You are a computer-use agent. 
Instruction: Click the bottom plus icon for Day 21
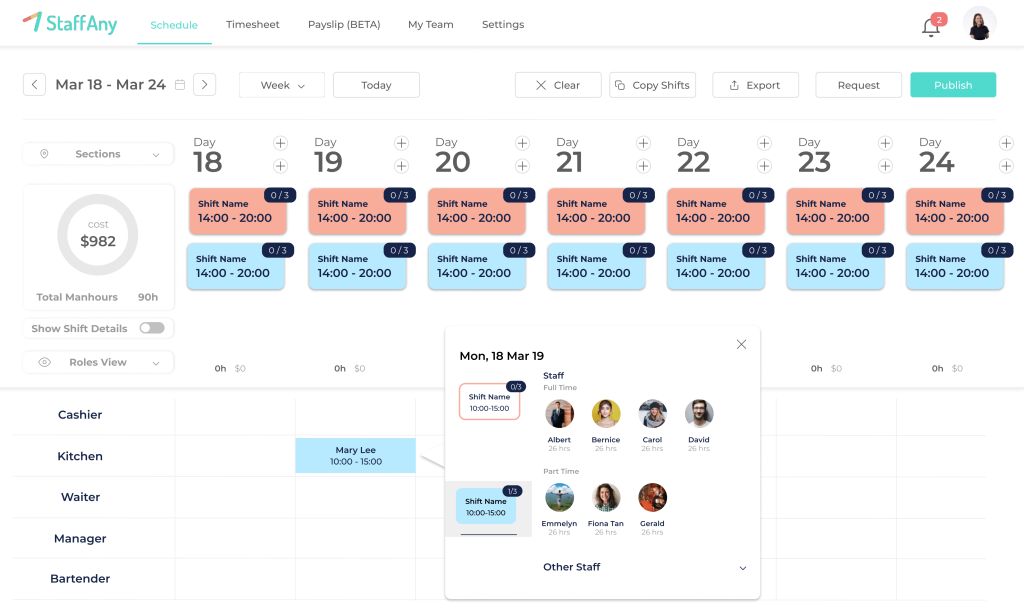643,166
